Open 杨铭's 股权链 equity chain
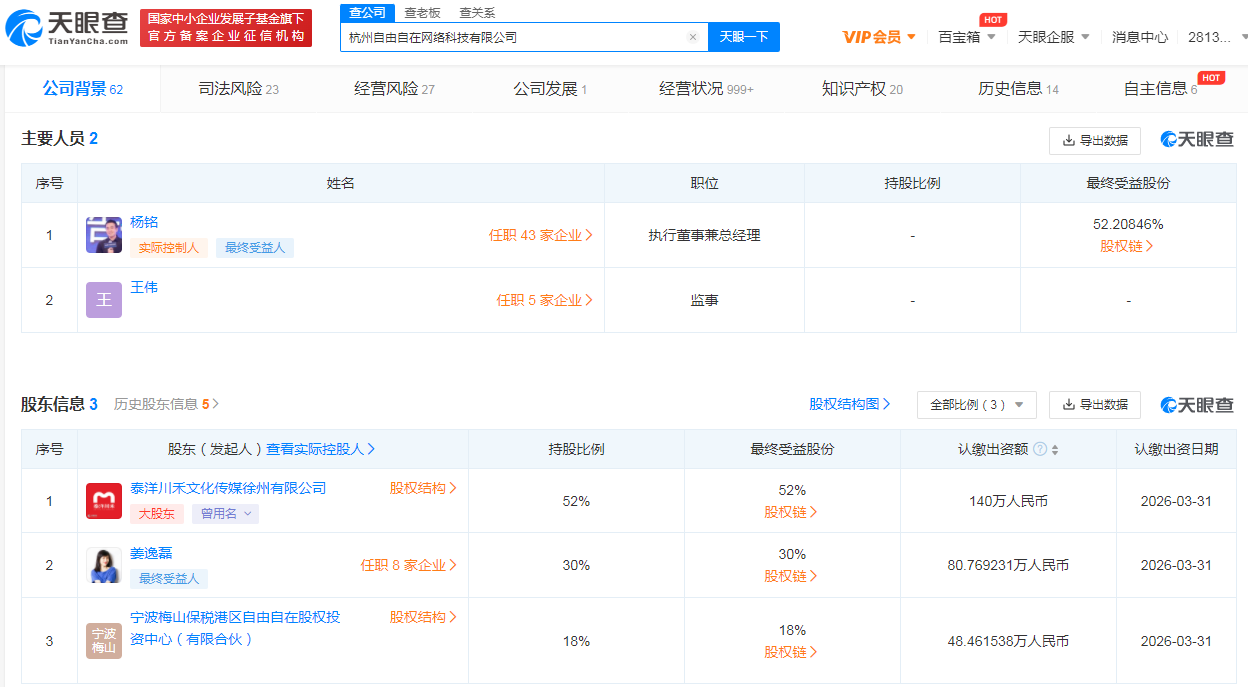1248x687 pixels. [x=1127, y=246]
